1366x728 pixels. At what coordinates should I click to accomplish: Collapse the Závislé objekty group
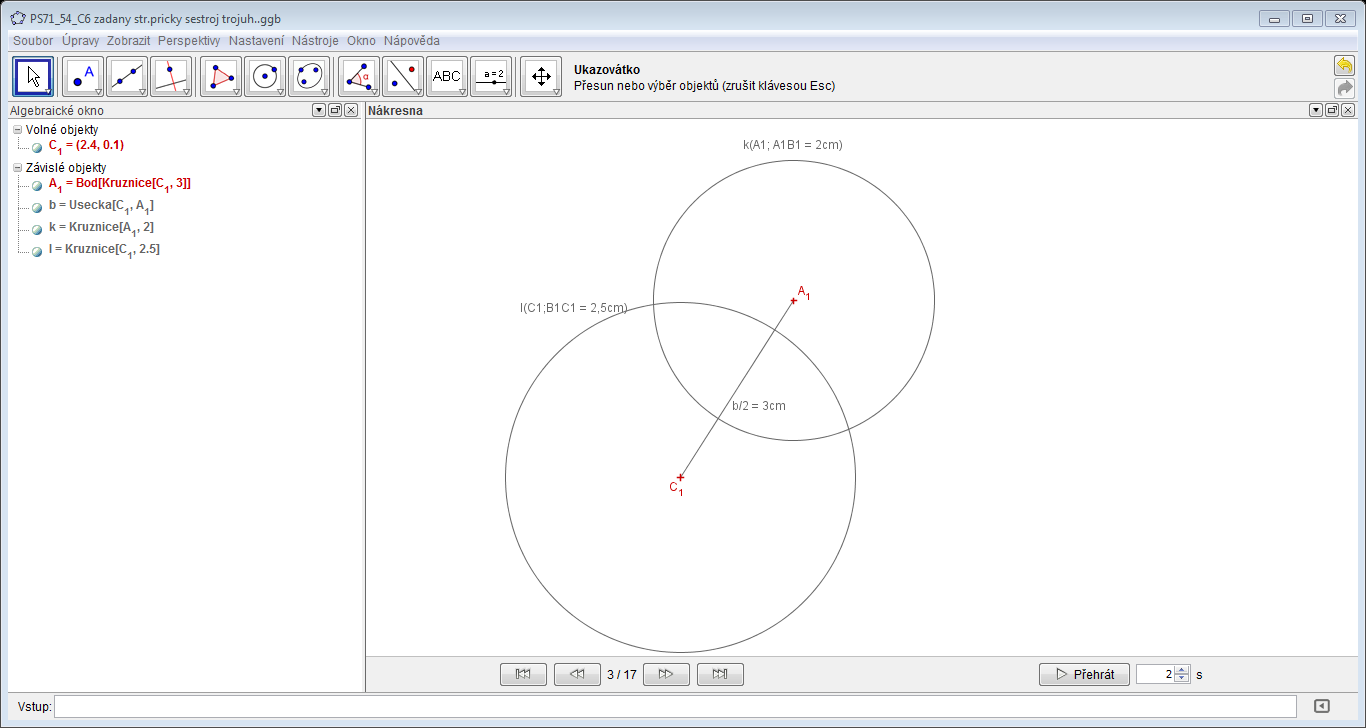click(17, 168)
